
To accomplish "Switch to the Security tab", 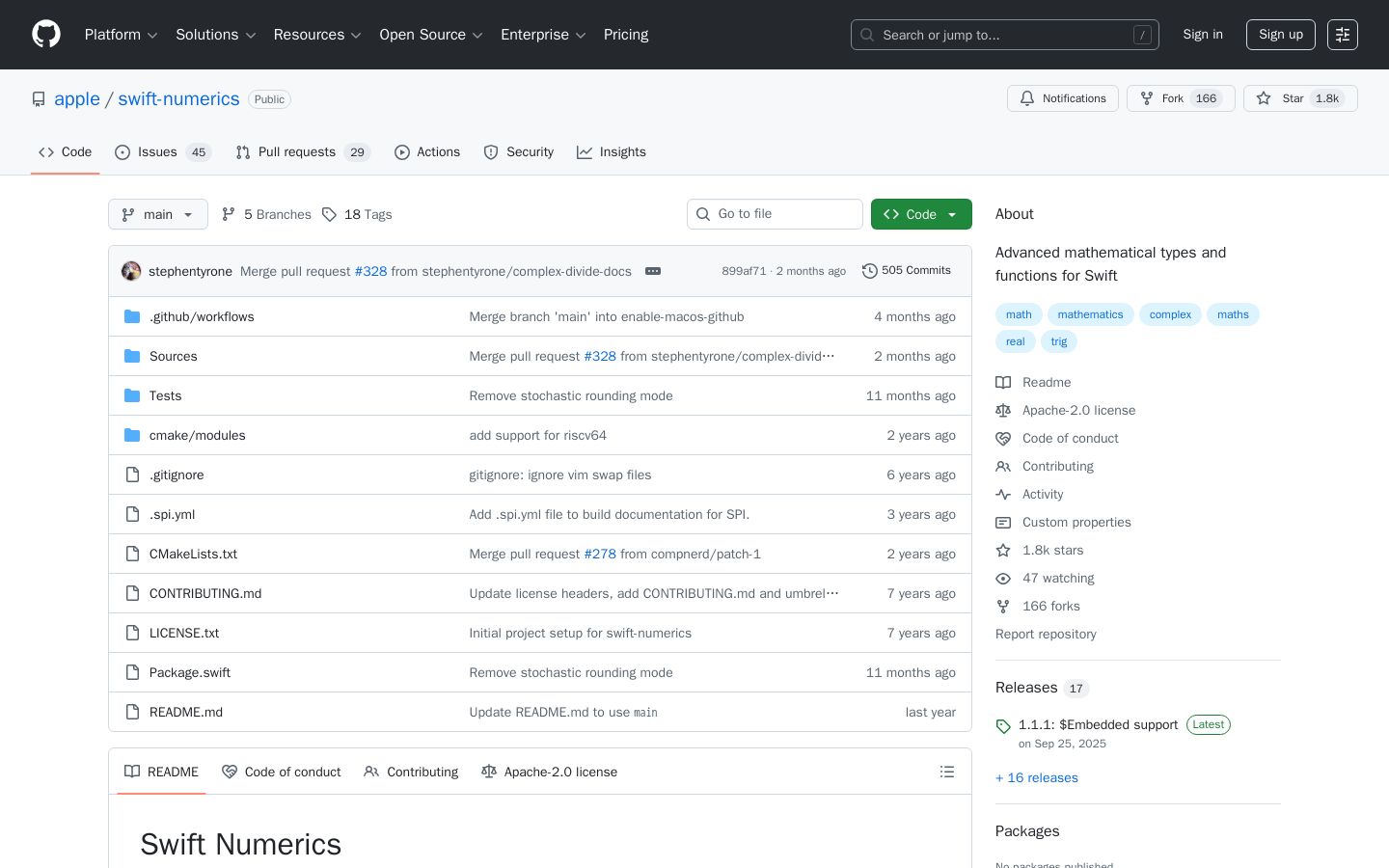I will [519, 152].
